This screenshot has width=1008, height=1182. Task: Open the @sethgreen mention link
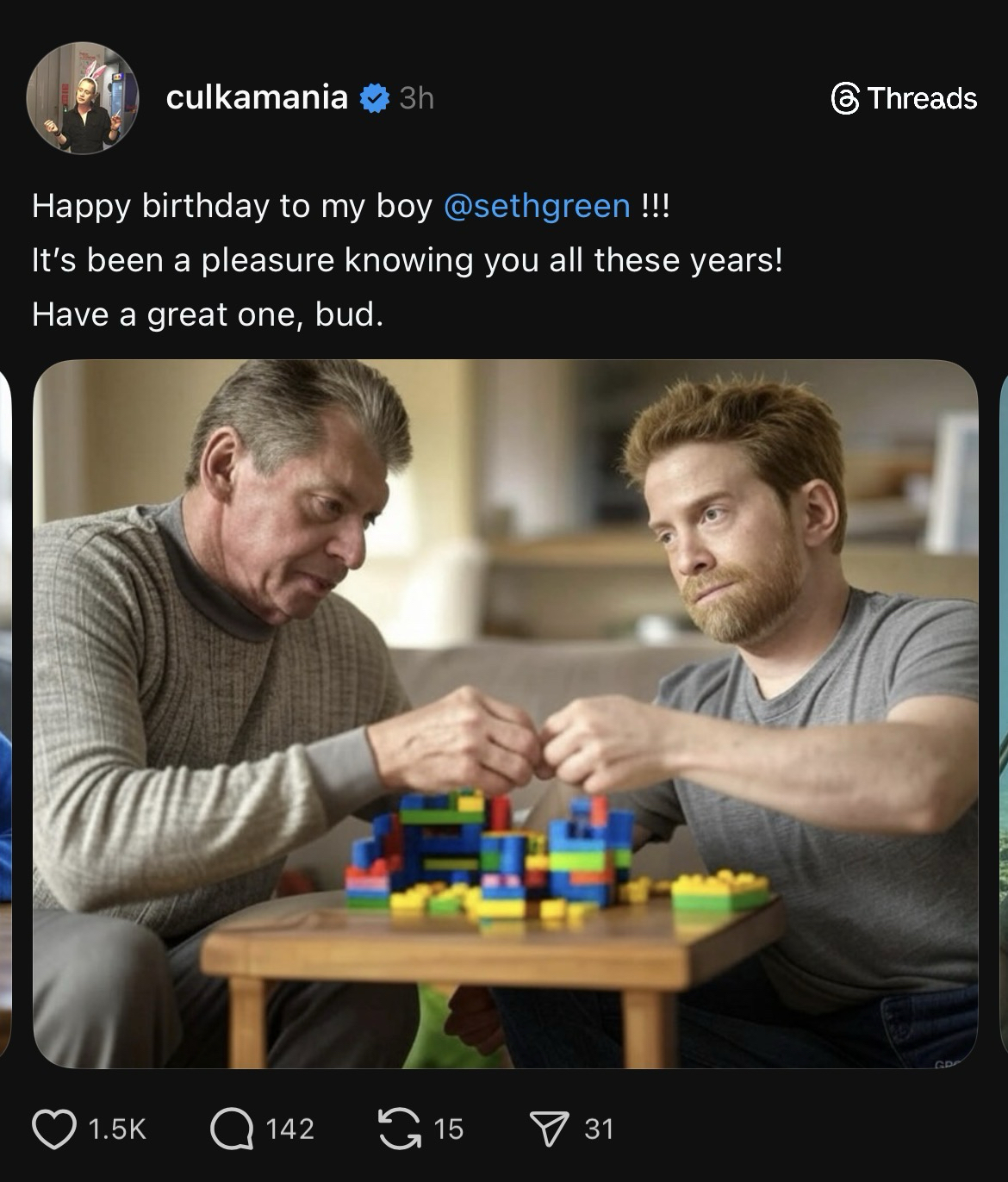[536, 206]
